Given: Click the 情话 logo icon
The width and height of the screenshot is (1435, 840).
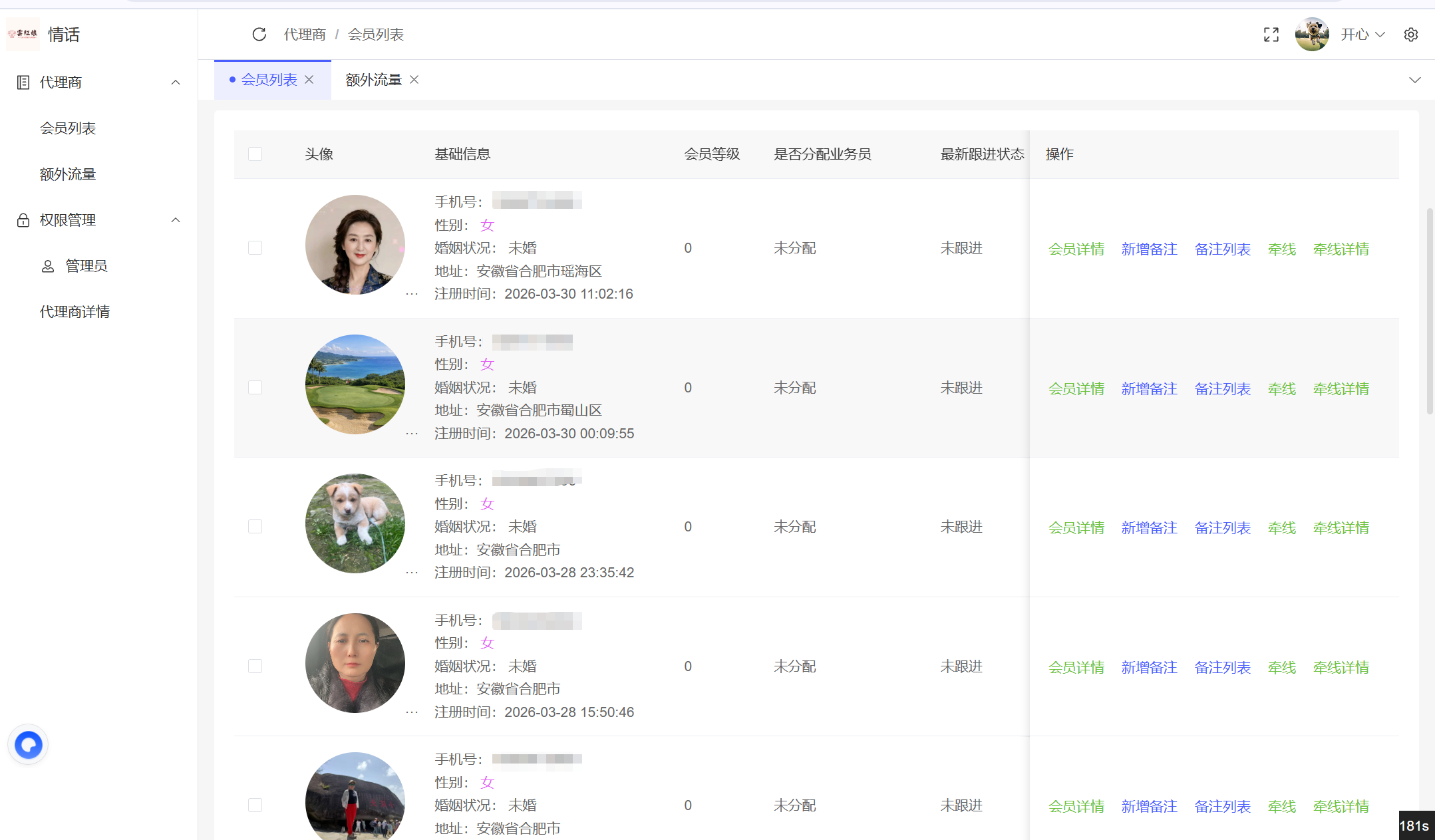Looking at the screenshot, I should click(23, 34).
